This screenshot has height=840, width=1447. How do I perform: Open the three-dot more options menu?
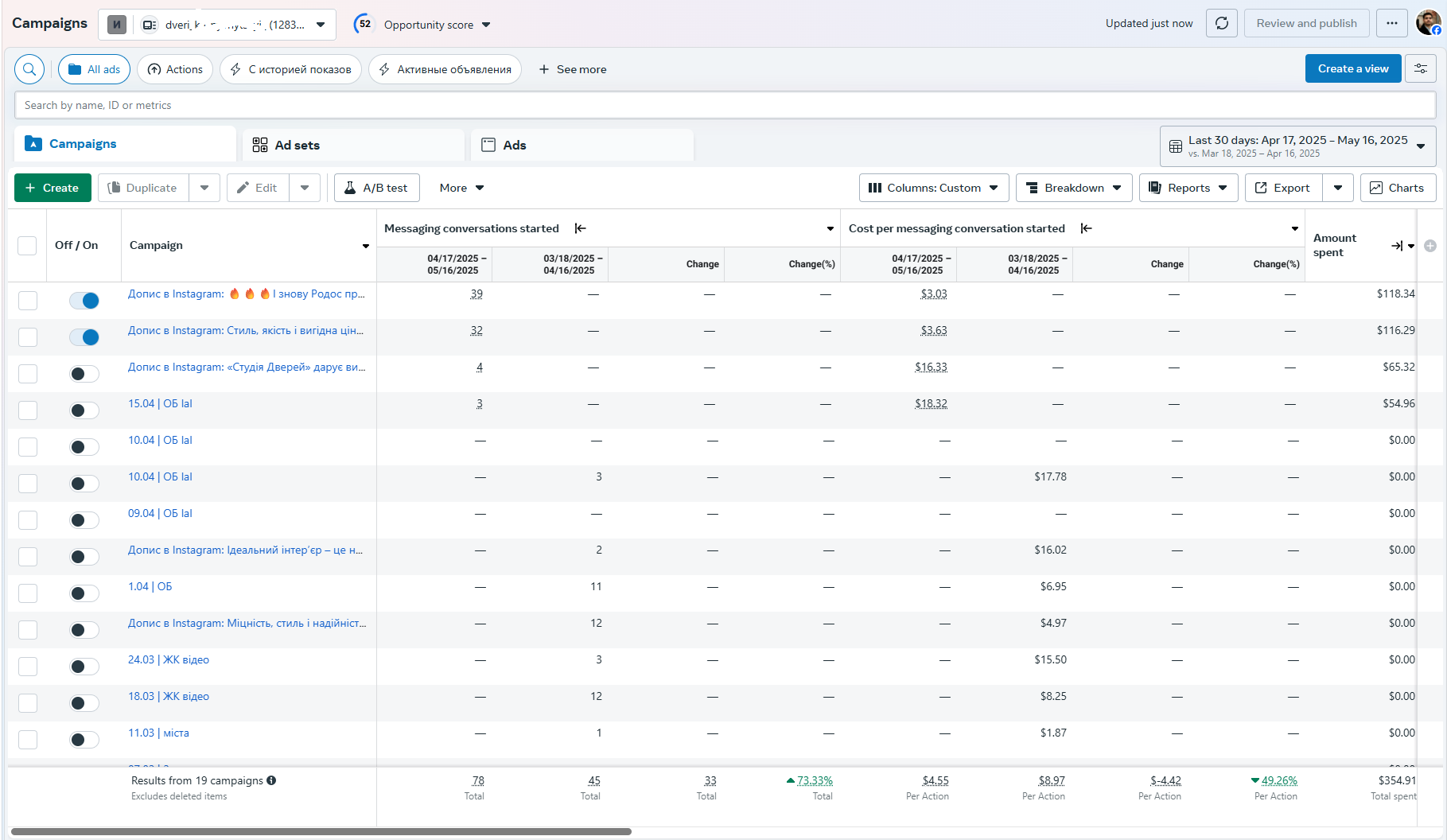(x=1391, y=23)
